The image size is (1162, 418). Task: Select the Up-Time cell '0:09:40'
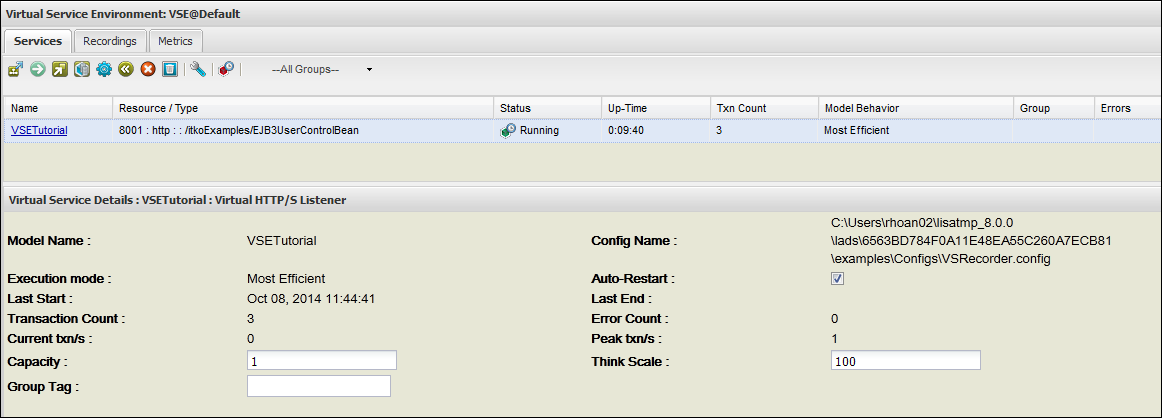[x=624, y=130]
